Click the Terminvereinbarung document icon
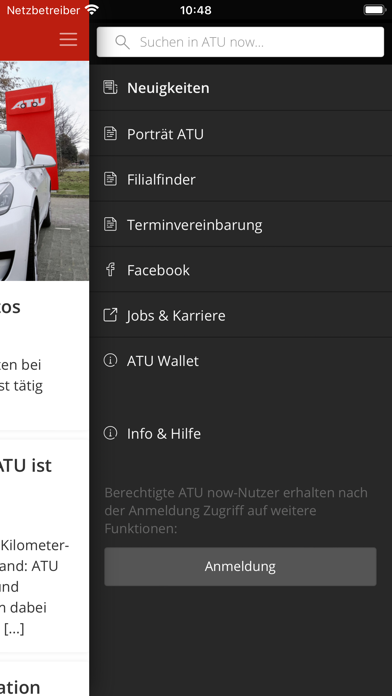Viewport: 392px width, 696px height. pos(110,225)
